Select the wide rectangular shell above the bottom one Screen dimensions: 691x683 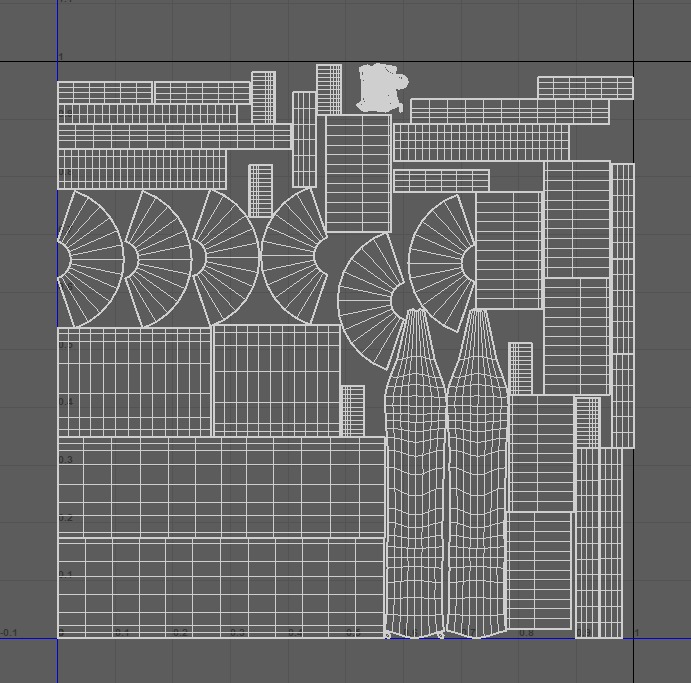[x=221, y=487]
